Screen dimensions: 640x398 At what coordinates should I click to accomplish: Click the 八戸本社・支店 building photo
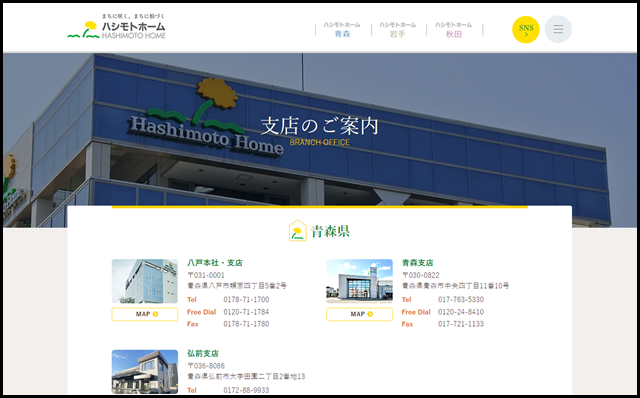click(x=145, y=281)
